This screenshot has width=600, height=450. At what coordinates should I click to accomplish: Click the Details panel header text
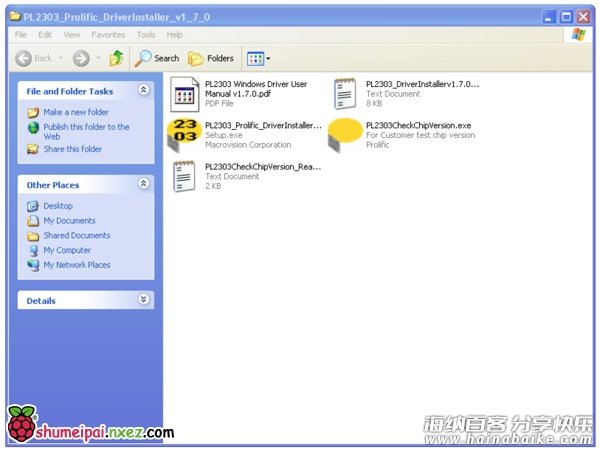coord(41,301)
